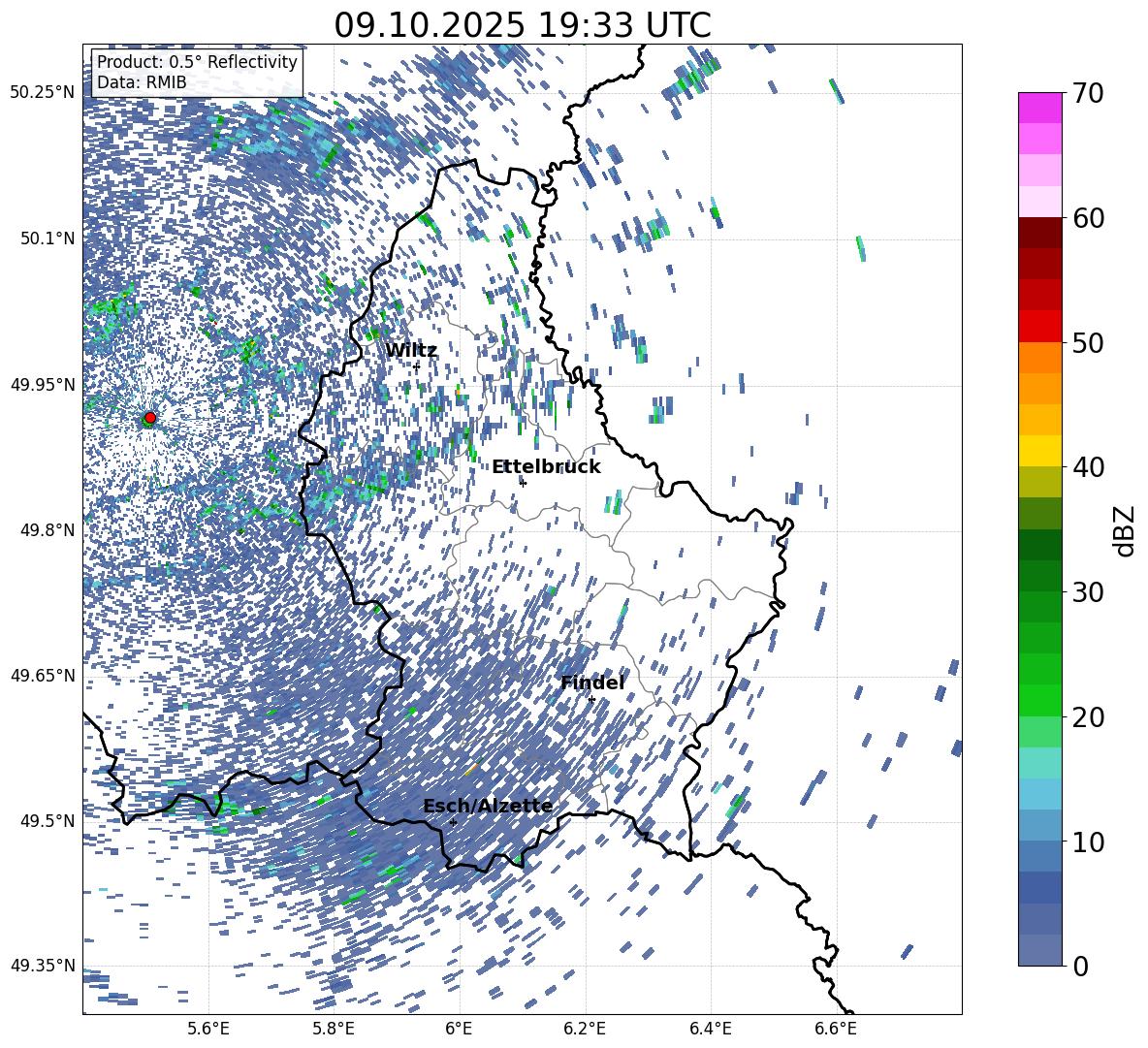Select the Ettelbruck city label

point(546,467)
